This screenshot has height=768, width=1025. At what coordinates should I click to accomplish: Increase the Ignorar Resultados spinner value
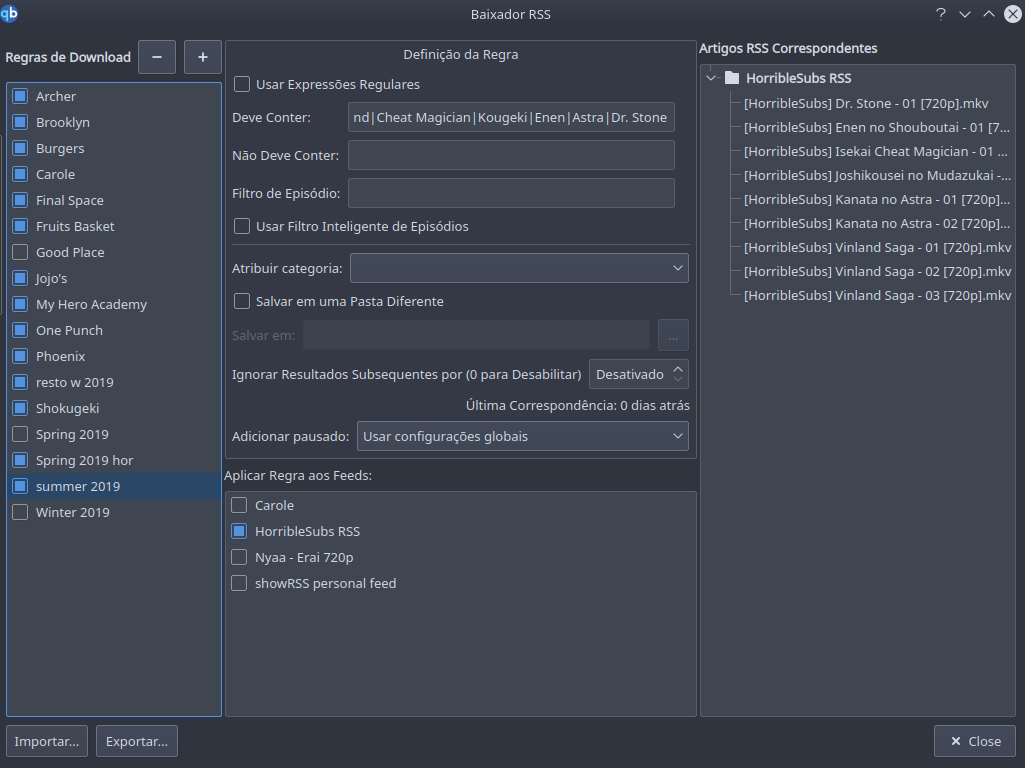pyautogui.click(x=679, y=368)
